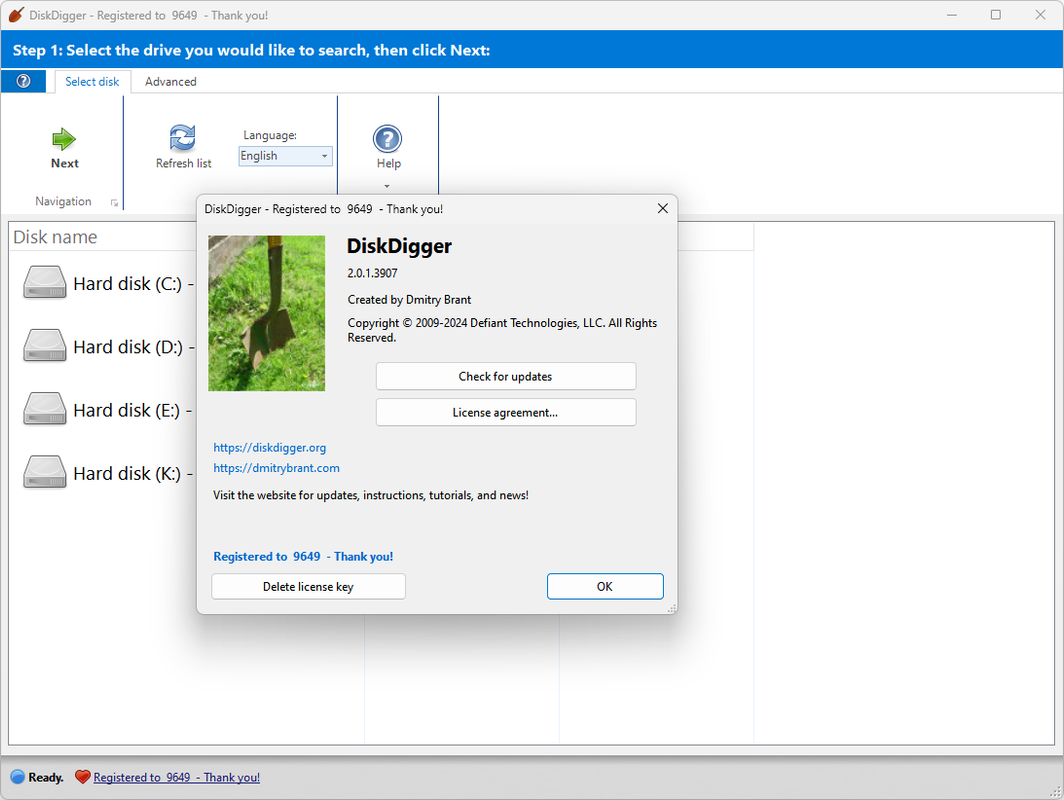Screen dimensions: 1064x800
Task: Select the Hard disk (C:) drive icon
Action: click(x=45, y=282)
